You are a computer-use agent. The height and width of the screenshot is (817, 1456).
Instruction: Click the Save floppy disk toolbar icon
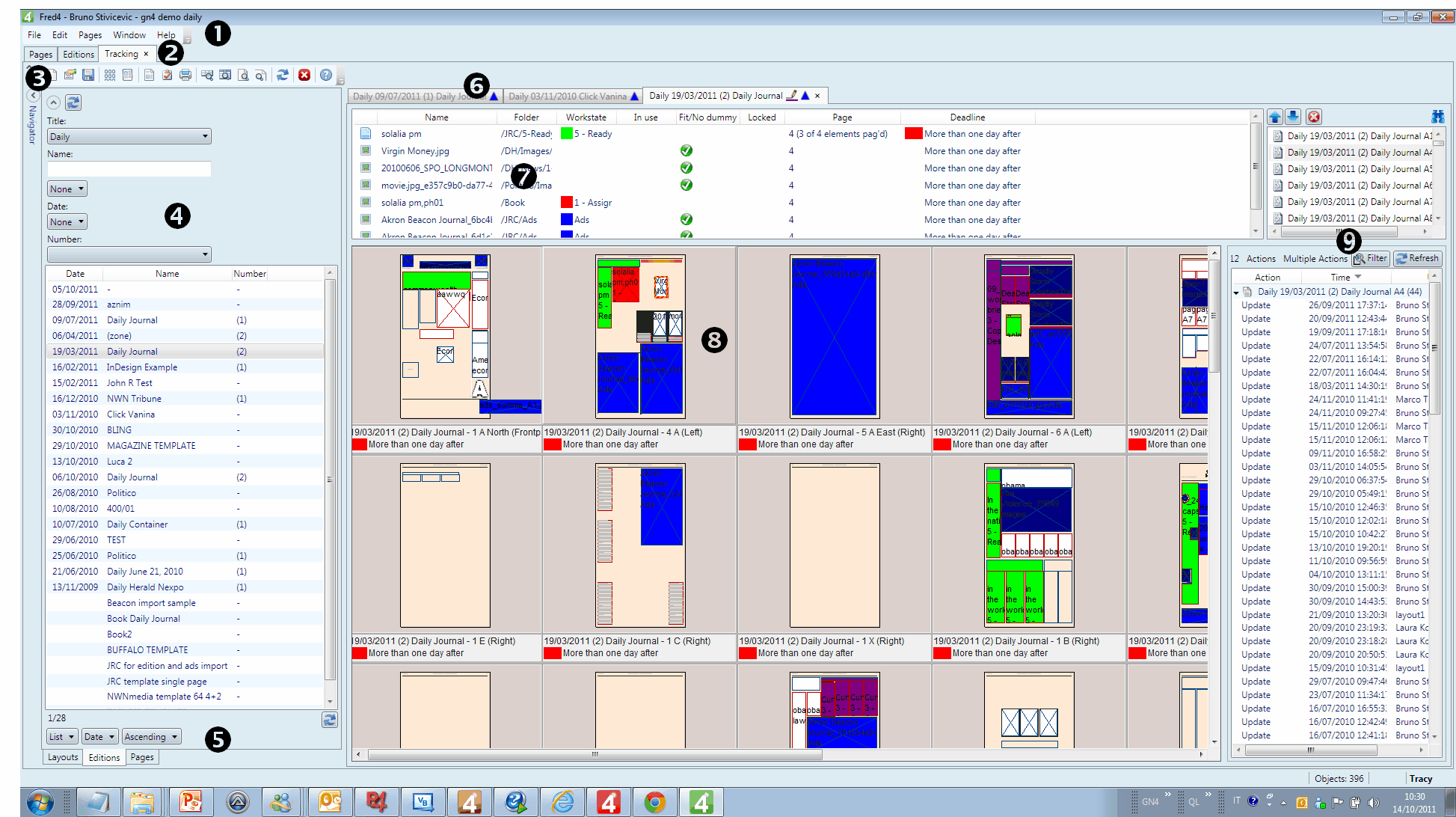(88, 75)
